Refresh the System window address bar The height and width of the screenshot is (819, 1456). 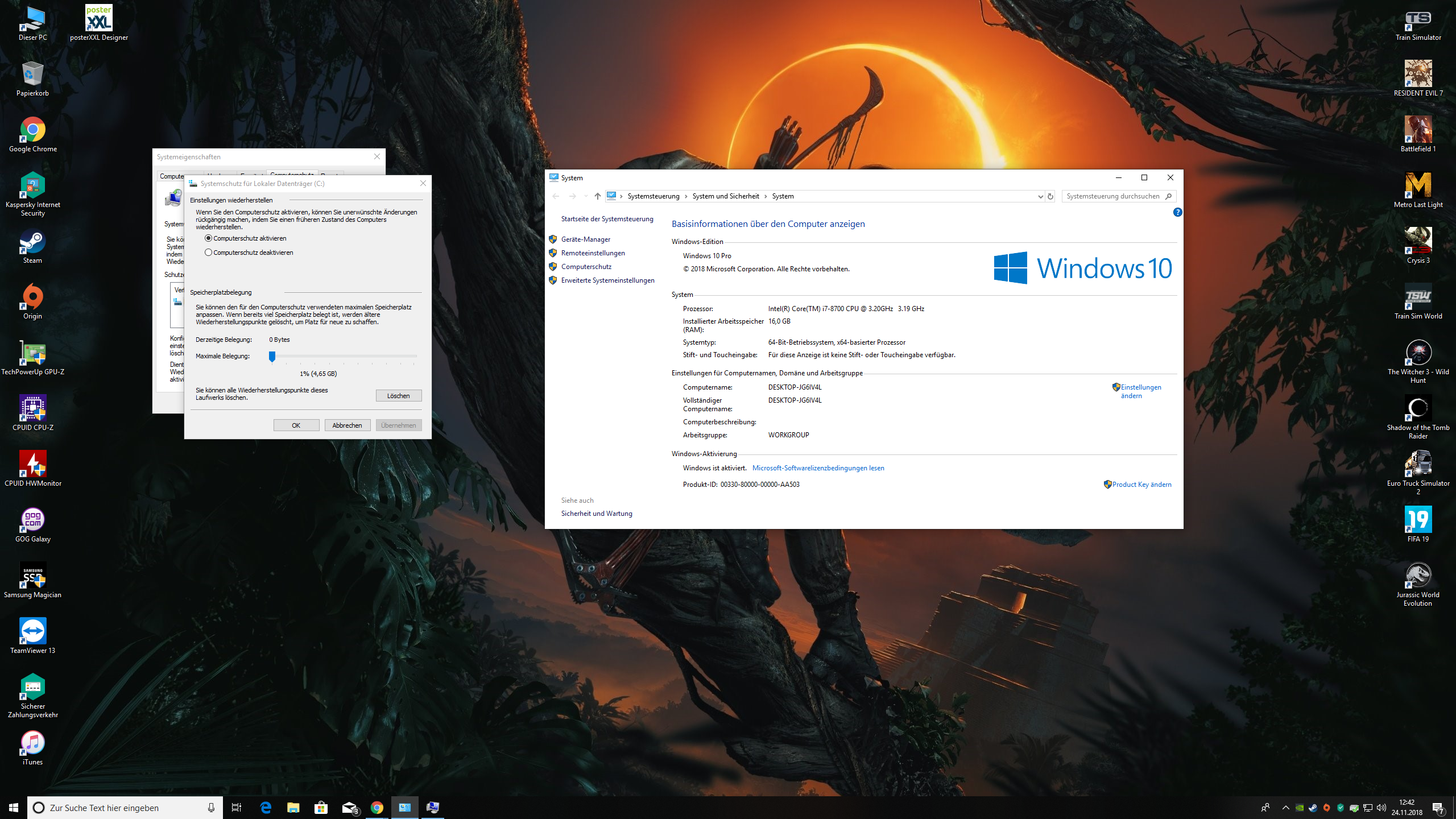[1050, 196]
